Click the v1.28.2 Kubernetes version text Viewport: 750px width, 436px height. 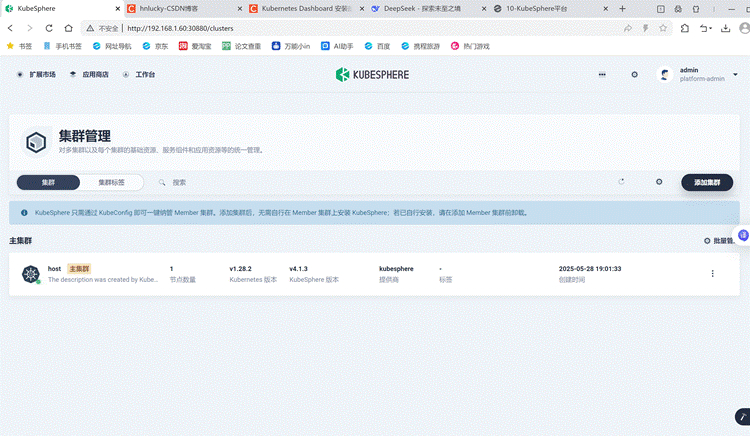tap(241, 269)
